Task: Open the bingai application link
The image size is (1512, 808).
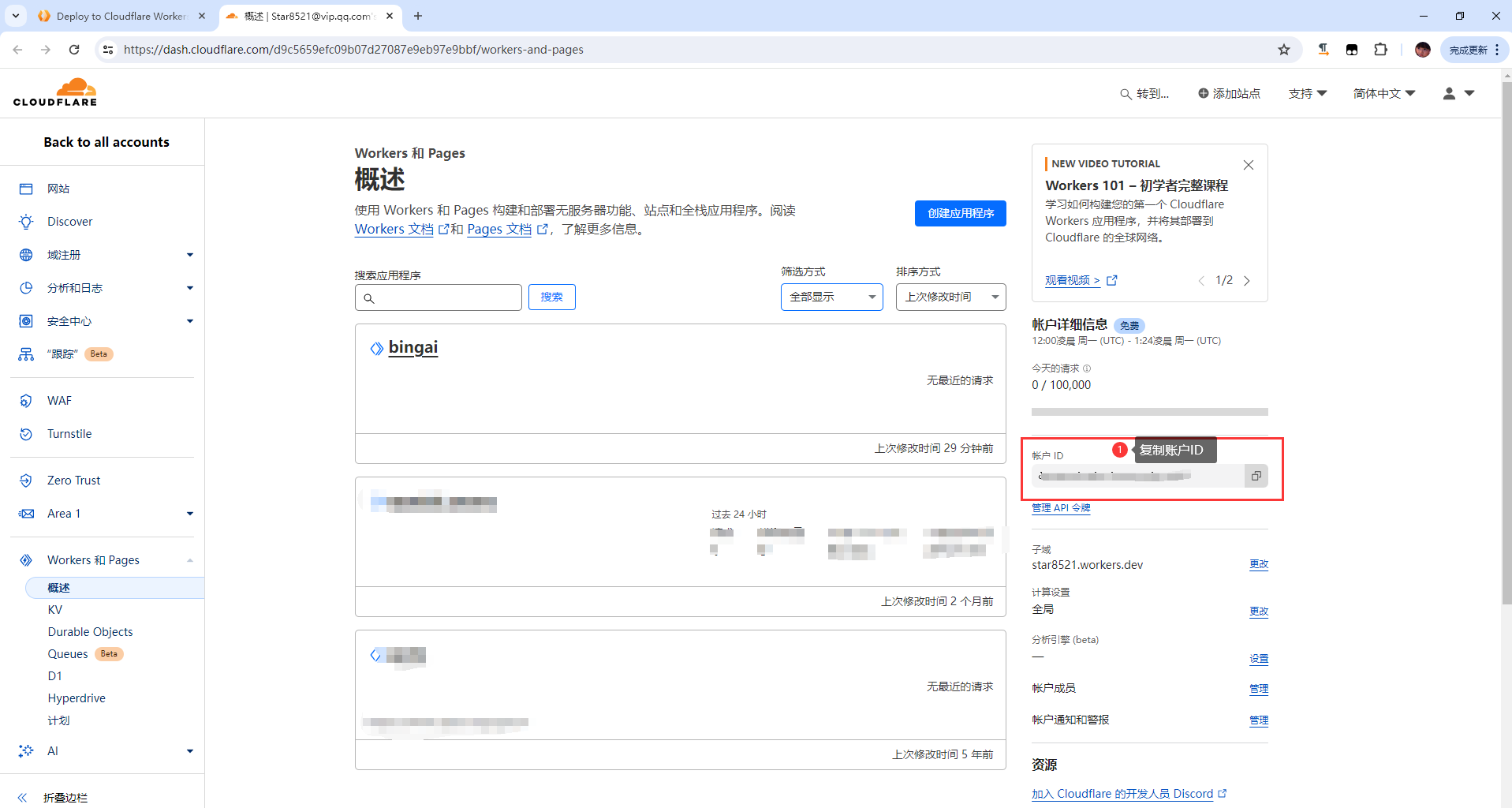Action: coord(413,347)
